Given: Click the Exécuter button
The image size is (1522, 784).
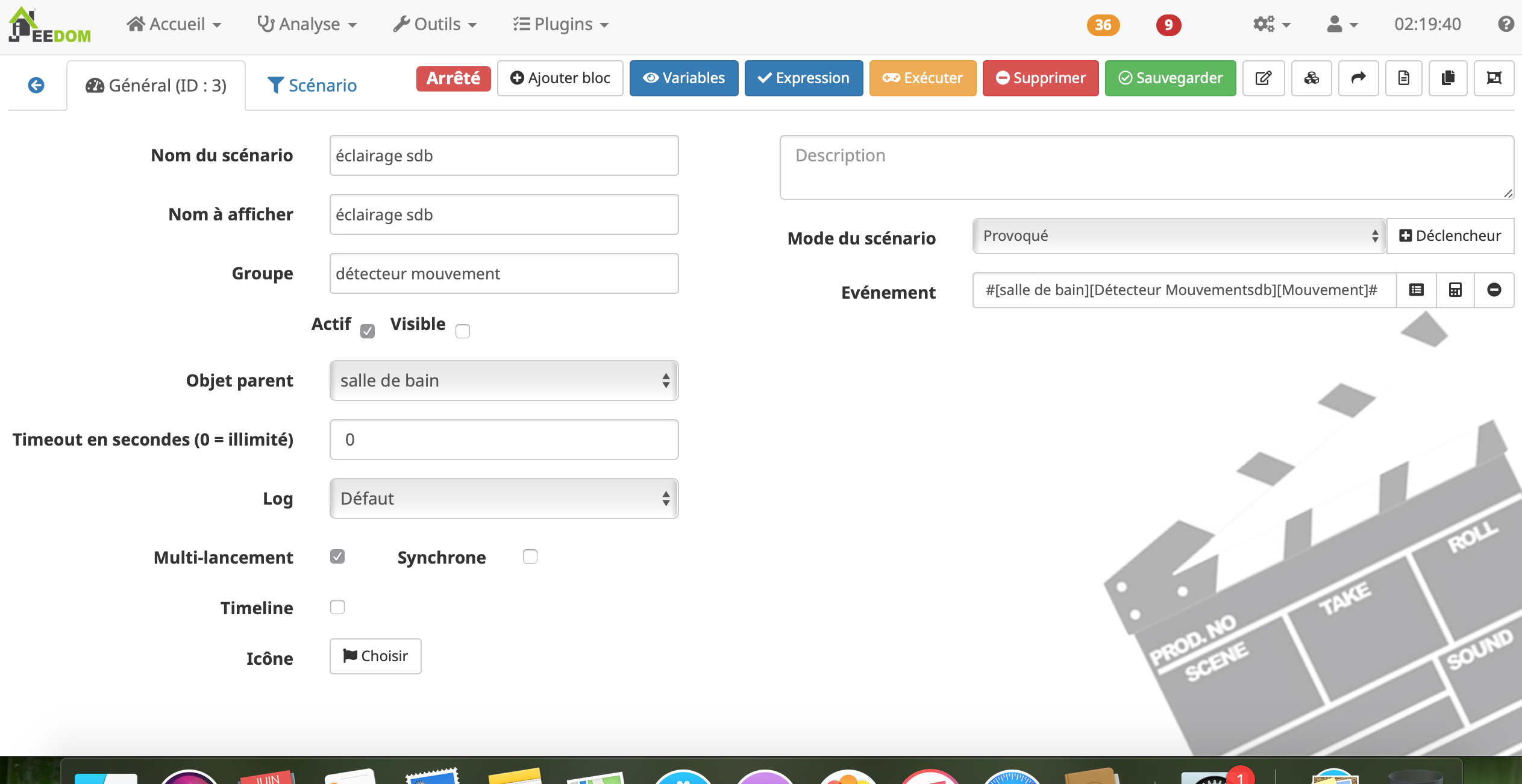Looking at the screenshot, I should click(922, 78).
